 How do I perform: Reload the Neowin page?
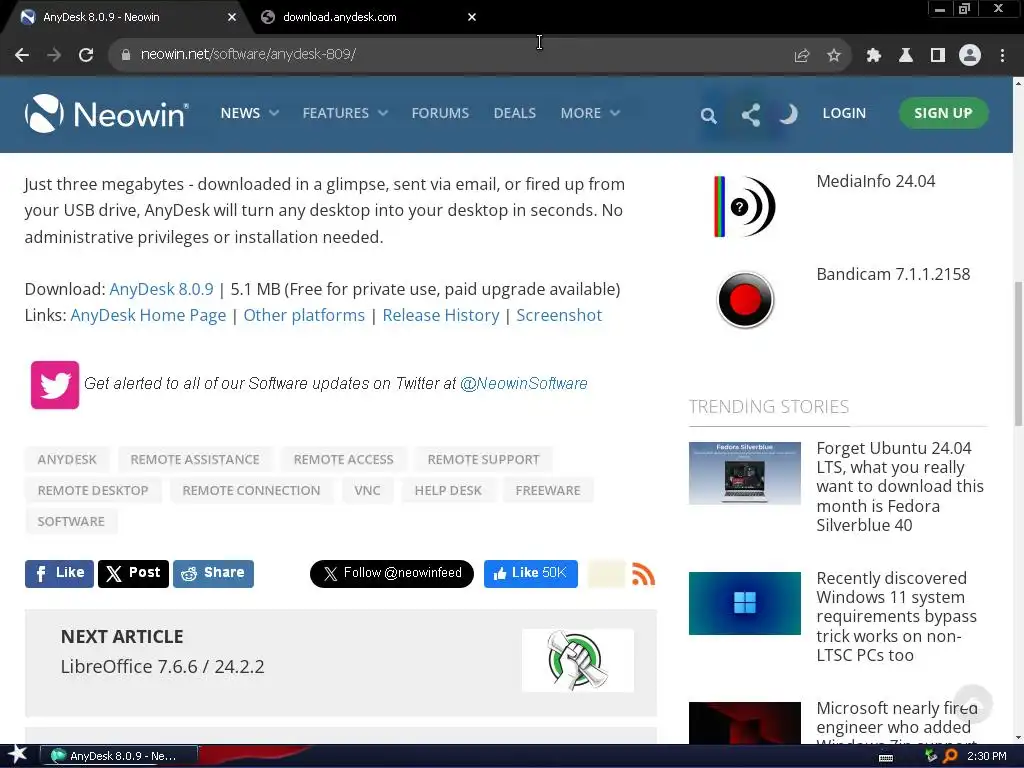pos(86,55)
